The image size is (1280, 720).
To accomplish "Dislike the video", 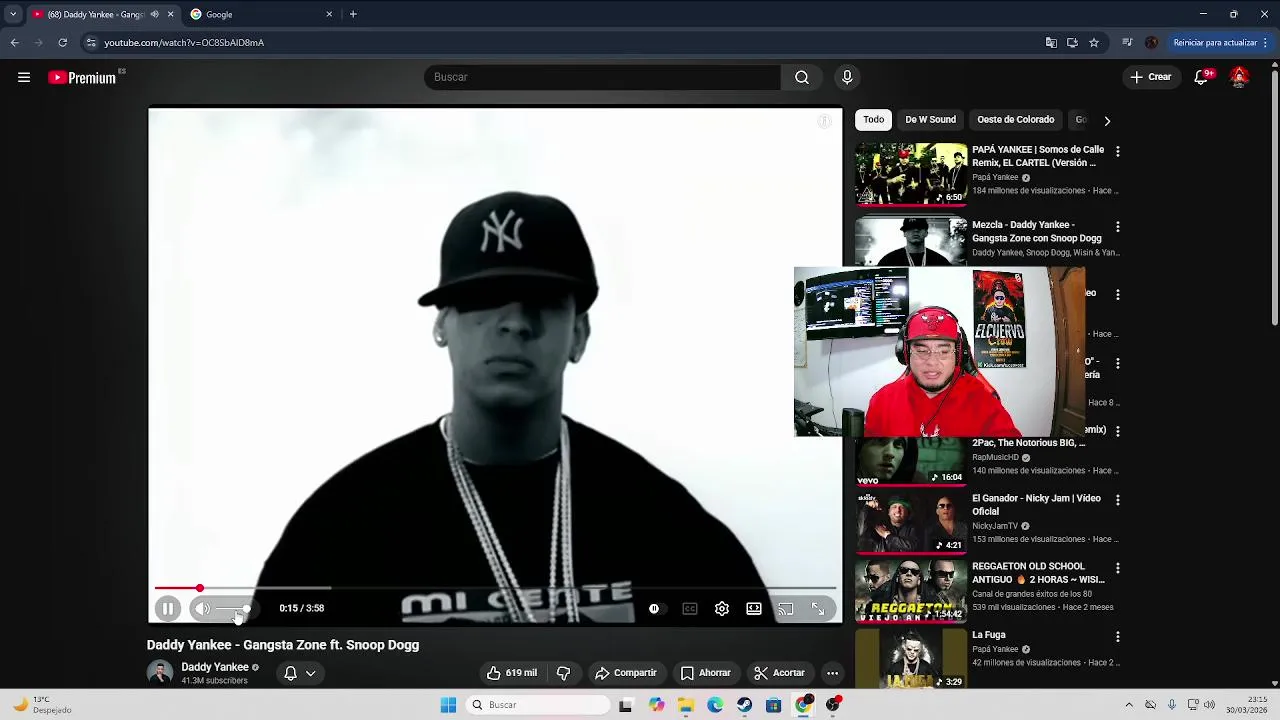I will 563,673.
